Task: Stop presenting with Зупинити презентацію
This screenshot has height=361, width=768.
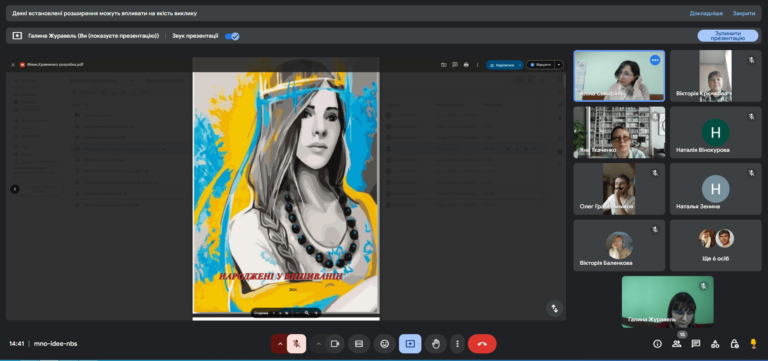Action: pyautogui.click(x=727, y=36)
